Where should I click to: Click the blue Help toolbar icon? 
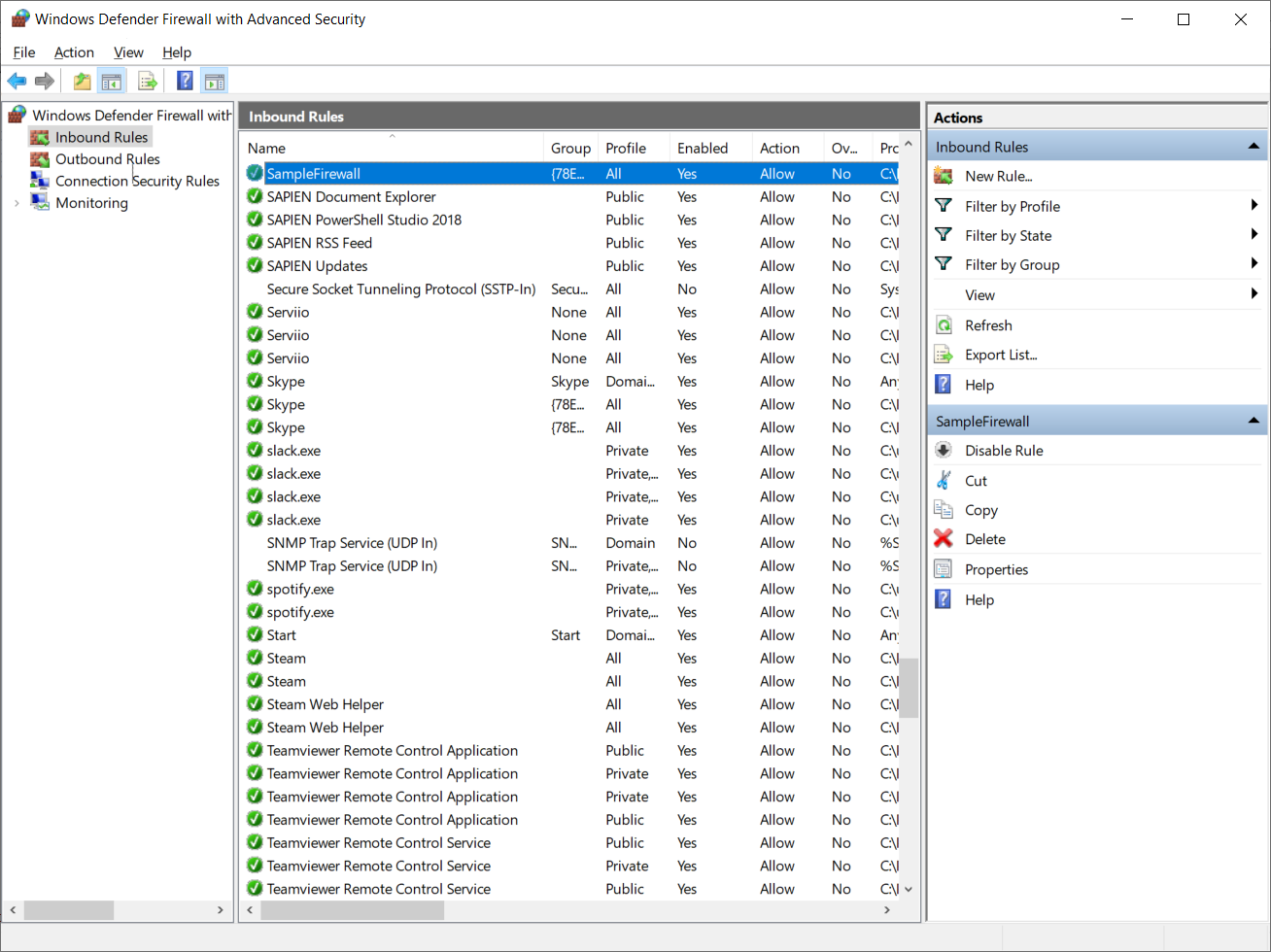(x=185, y=81)
